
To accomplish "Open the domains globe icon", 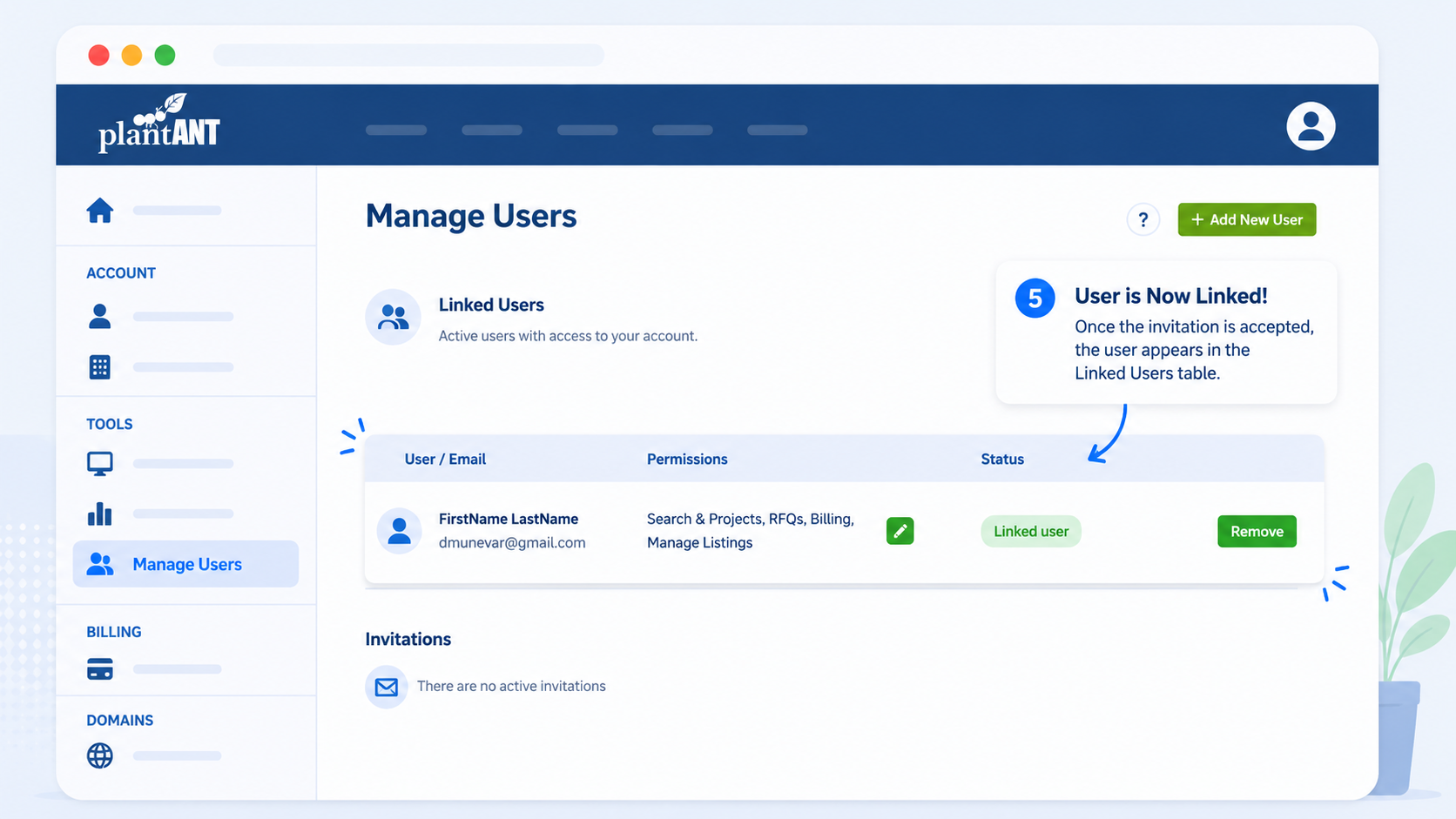I will tap(100, 755).
